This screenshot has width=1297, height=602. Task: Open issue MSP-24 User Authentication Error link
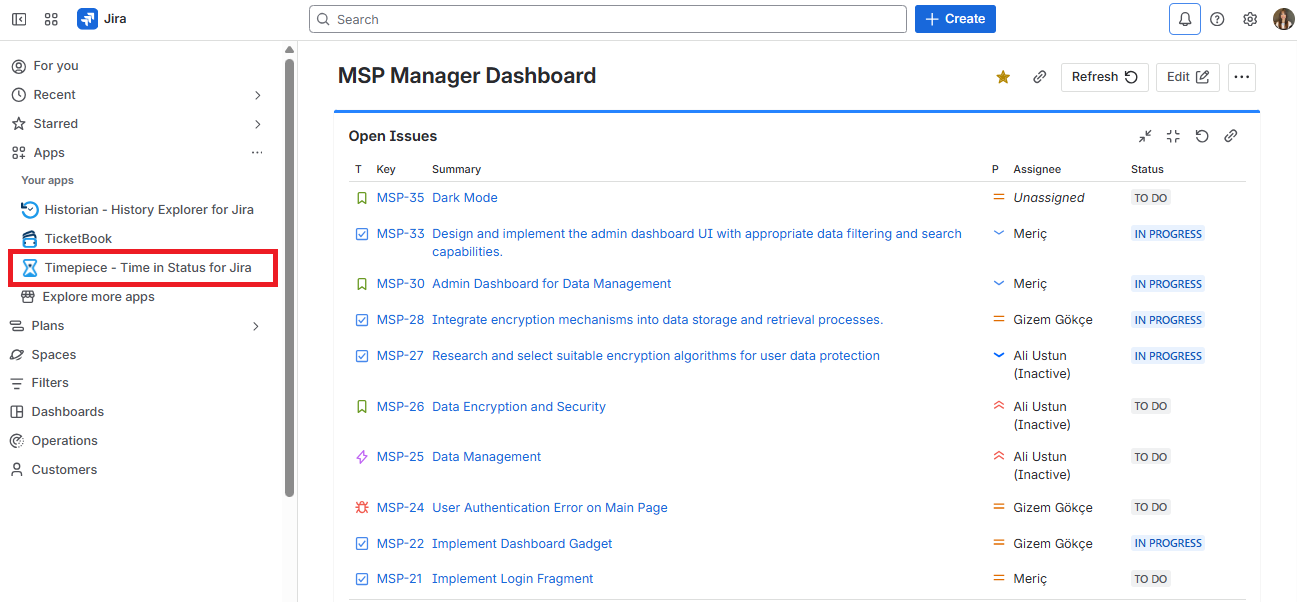point(549,508)
